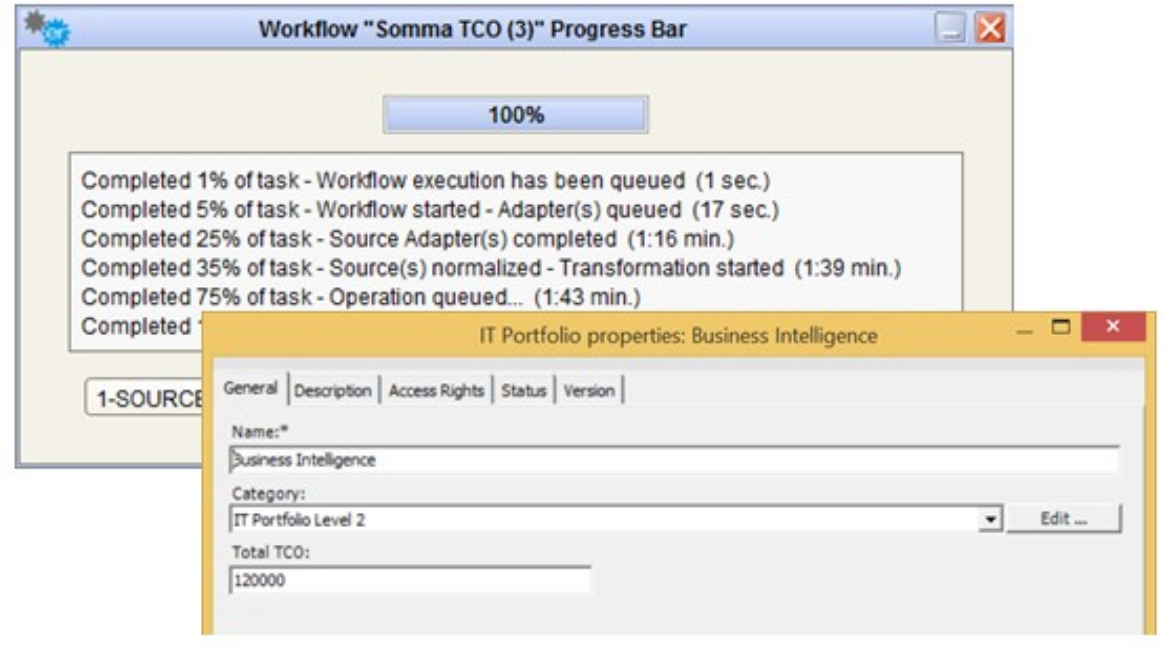
Task: Select the "Workflow execution has been queued" log line
Action: [x=426, y=181]
